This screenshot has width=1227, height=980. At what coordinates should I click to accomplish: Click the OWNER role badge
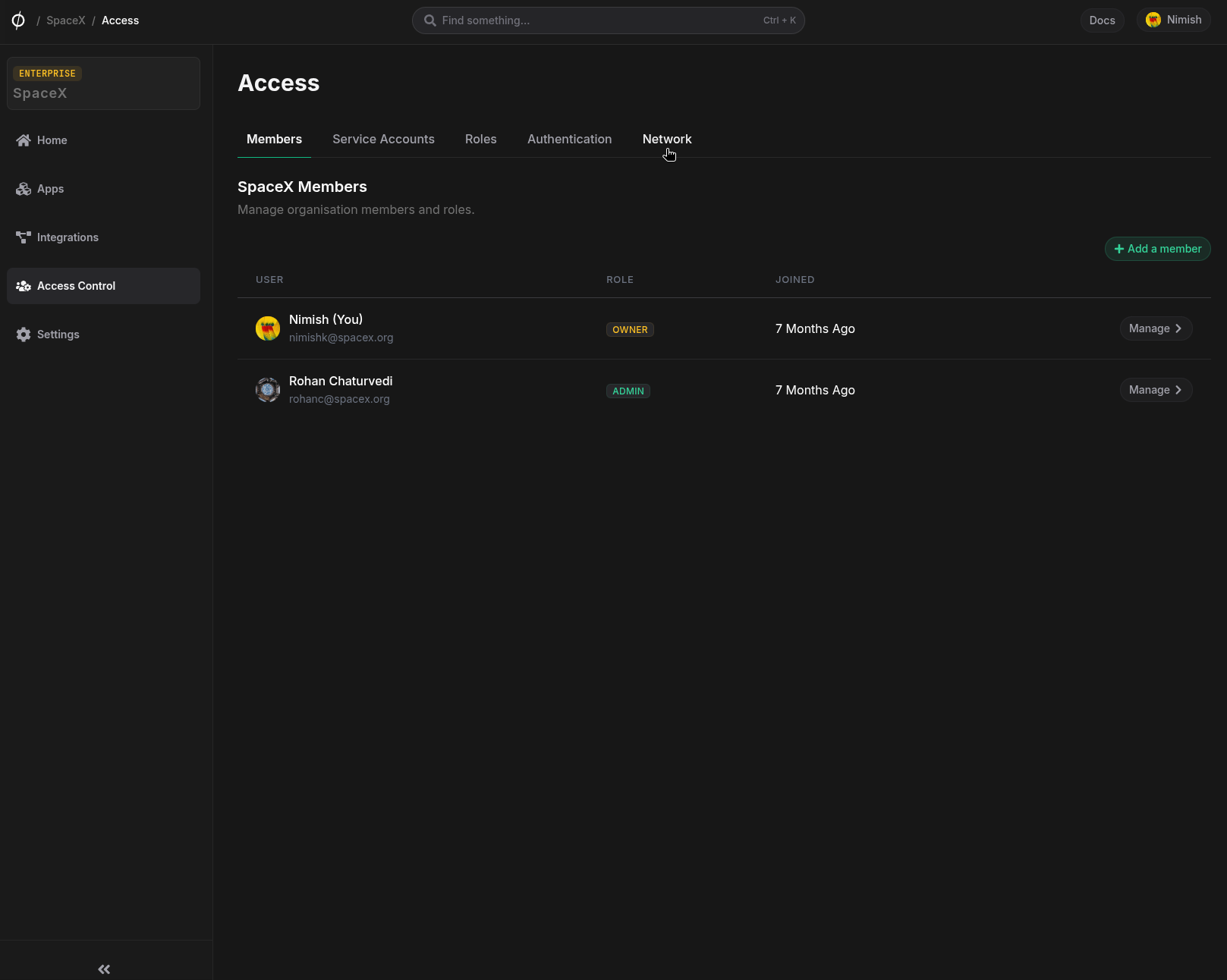tap(630, 329)
